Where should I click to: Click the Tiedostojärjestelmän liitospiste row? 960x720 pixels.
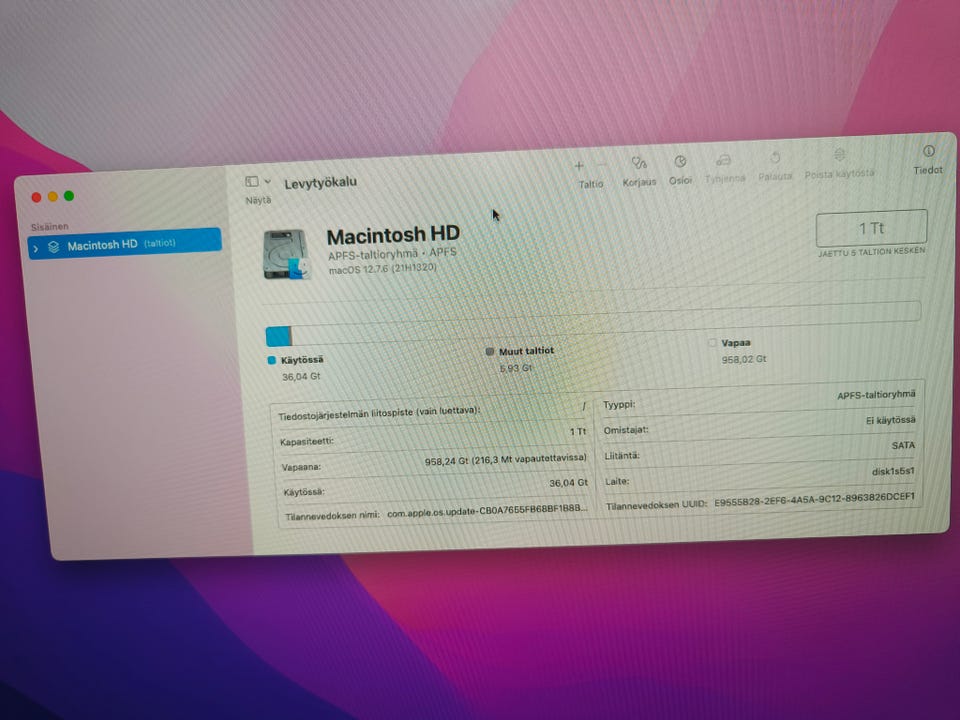431,412
